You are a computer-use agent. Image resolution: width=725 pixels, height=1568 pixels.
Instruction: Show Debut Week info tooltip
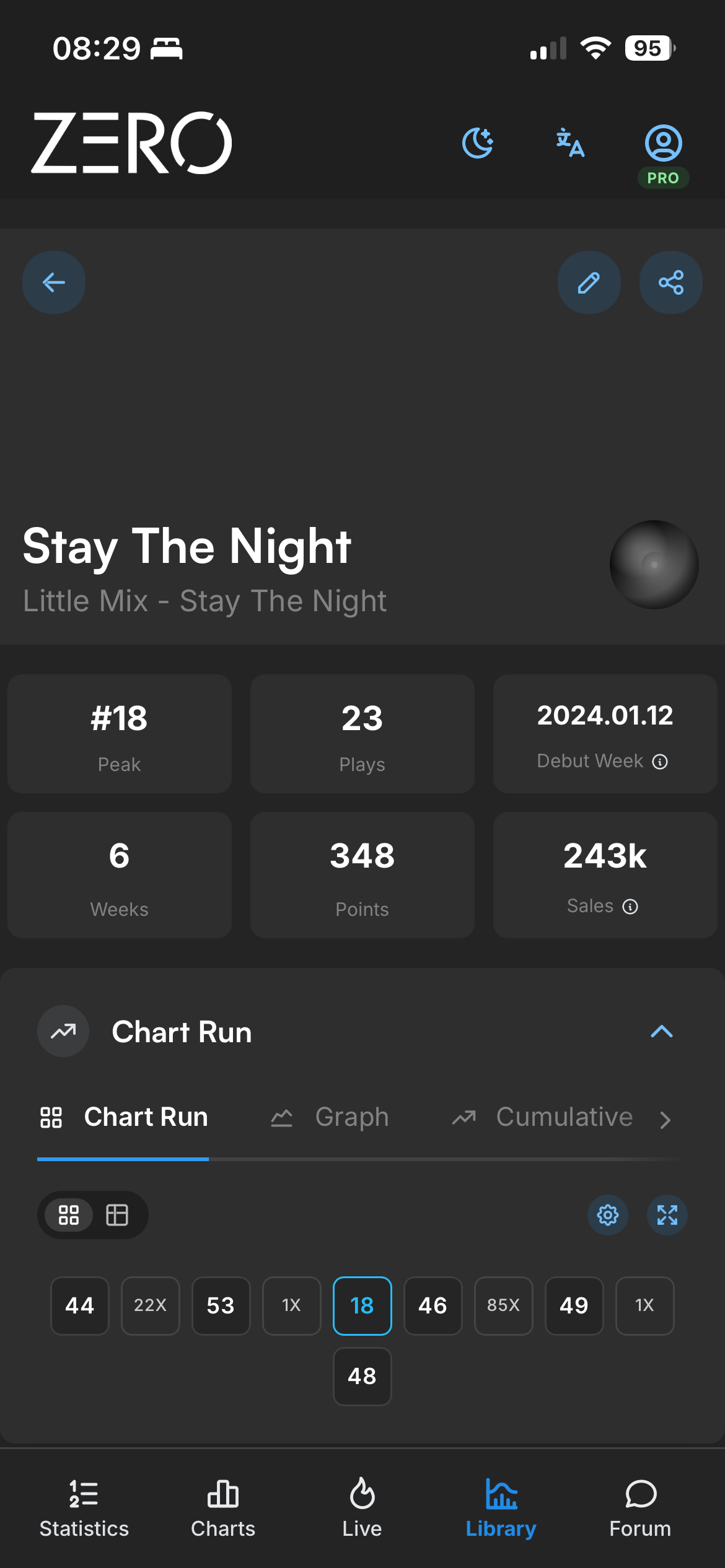tap(660, 762)
